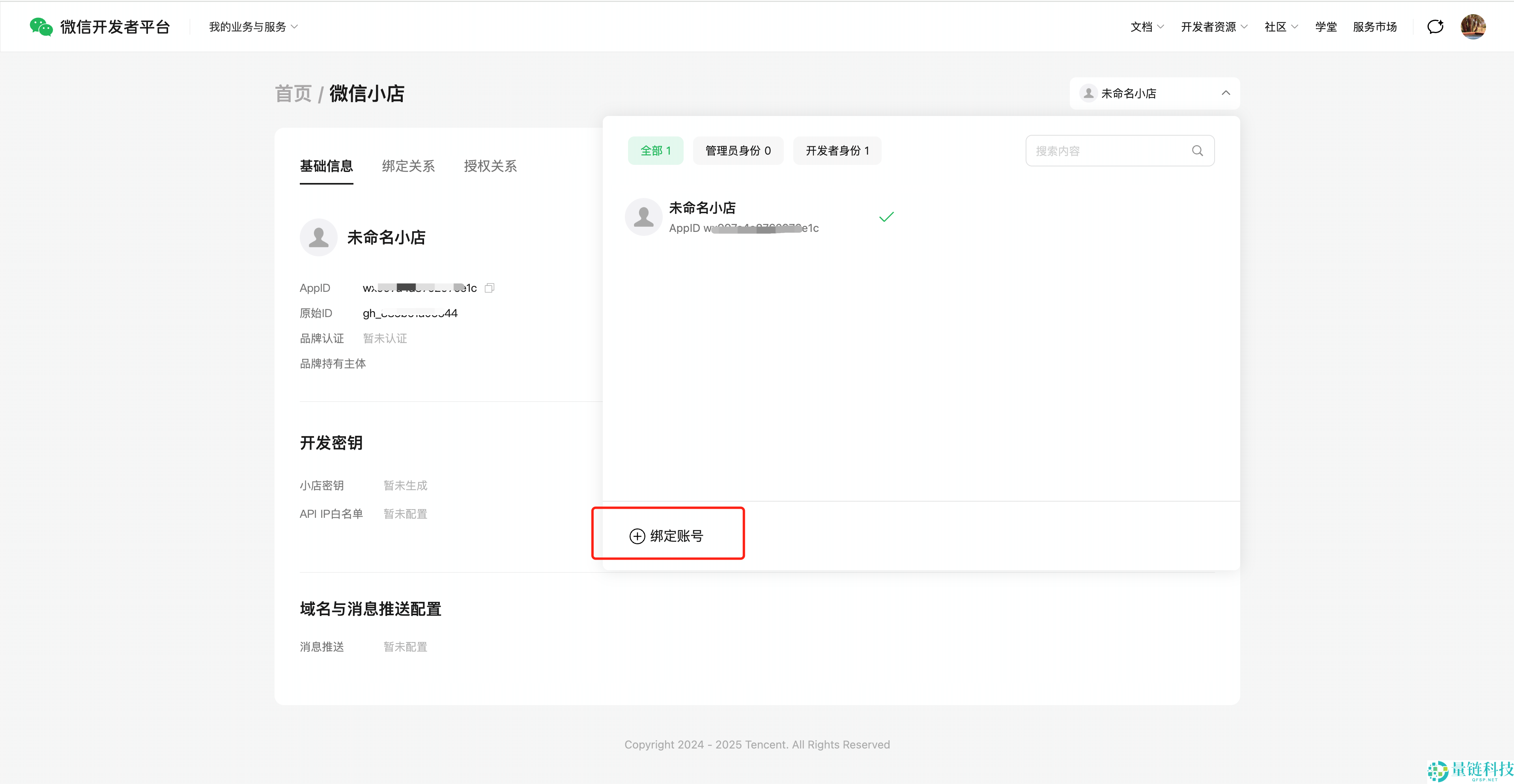
Task: Open the message notification icon
Action: pyautogui.click(x=1435, y=26)
